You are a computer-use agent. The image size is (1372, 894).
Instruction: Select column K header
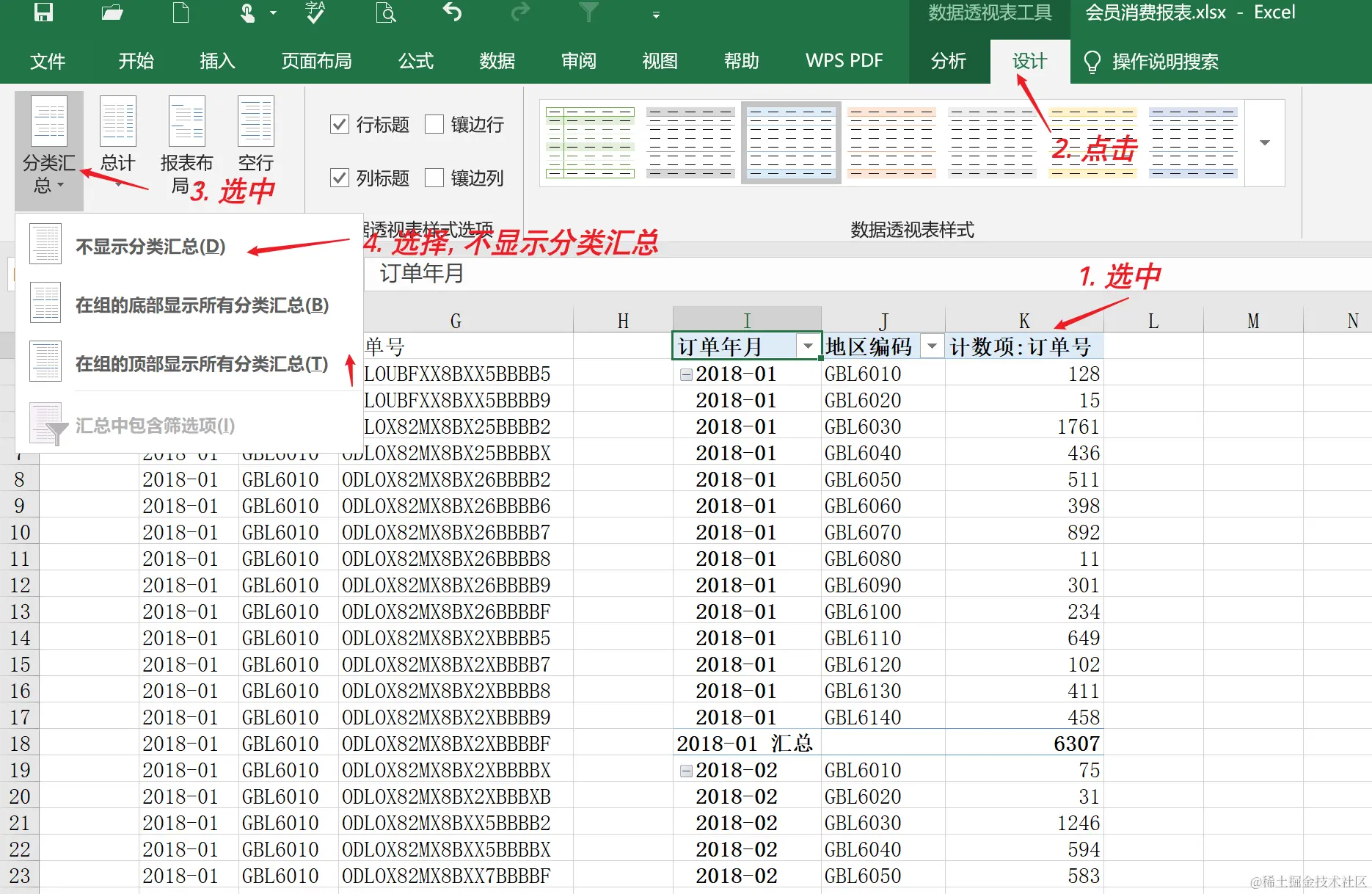click(1024, 320)
